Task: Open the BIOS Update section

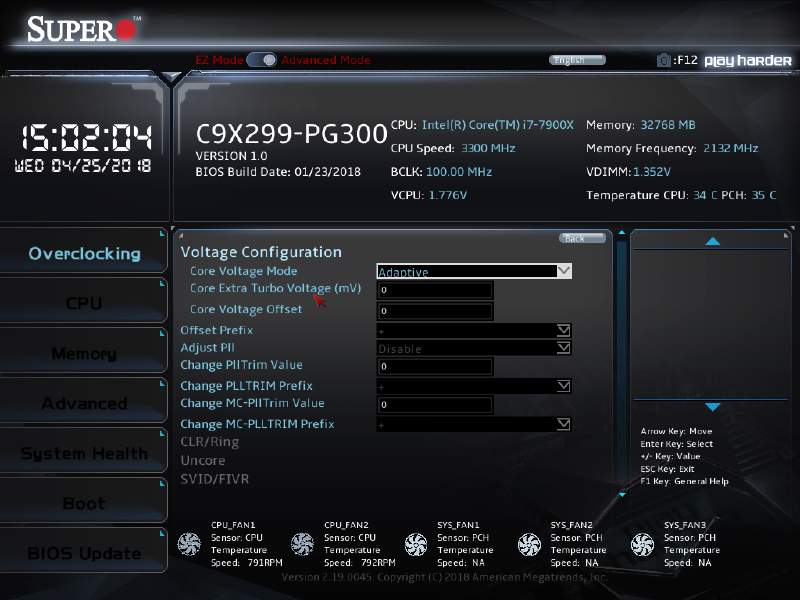Action: tap(84, 553)
